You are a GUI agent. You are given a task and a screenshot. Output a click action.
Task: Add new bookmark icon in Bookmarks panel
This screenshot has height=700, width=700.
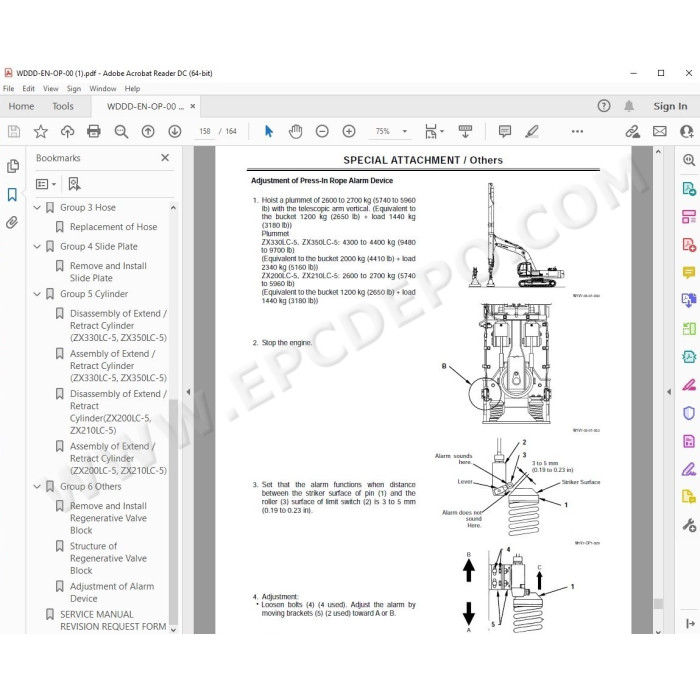pyautogui.click(x=74, y=183)
